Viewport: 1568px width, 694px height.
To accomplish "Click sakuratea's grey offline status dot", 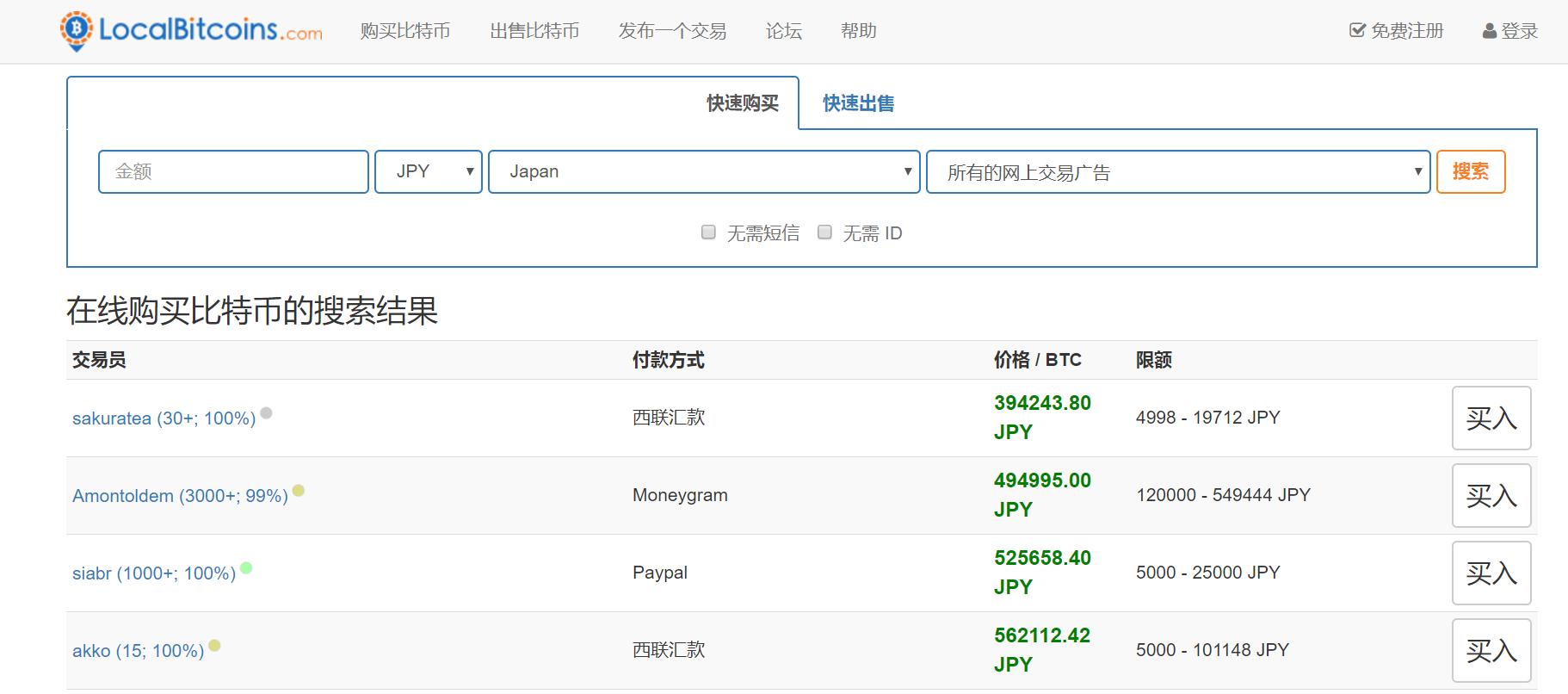I will pyautogui.click(x=267, y=413).
